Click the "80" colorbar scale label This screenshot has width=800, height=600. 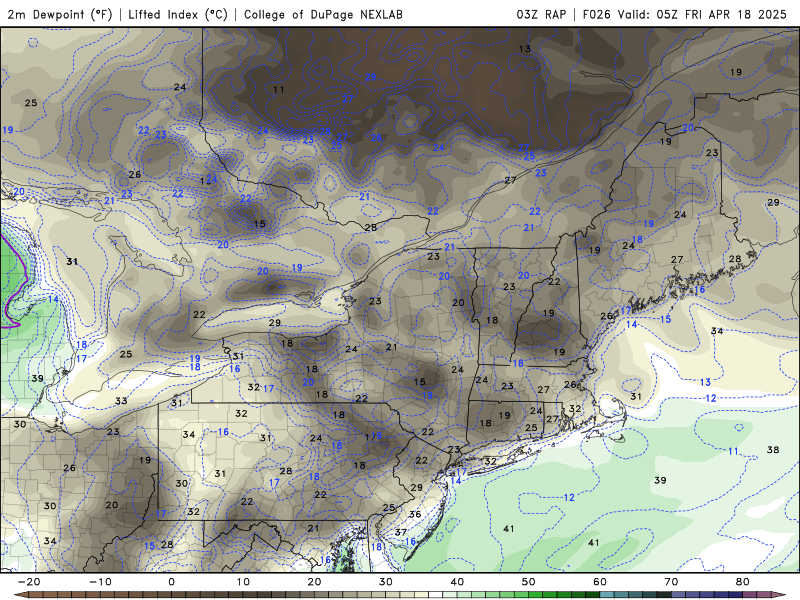pos(743,582)
